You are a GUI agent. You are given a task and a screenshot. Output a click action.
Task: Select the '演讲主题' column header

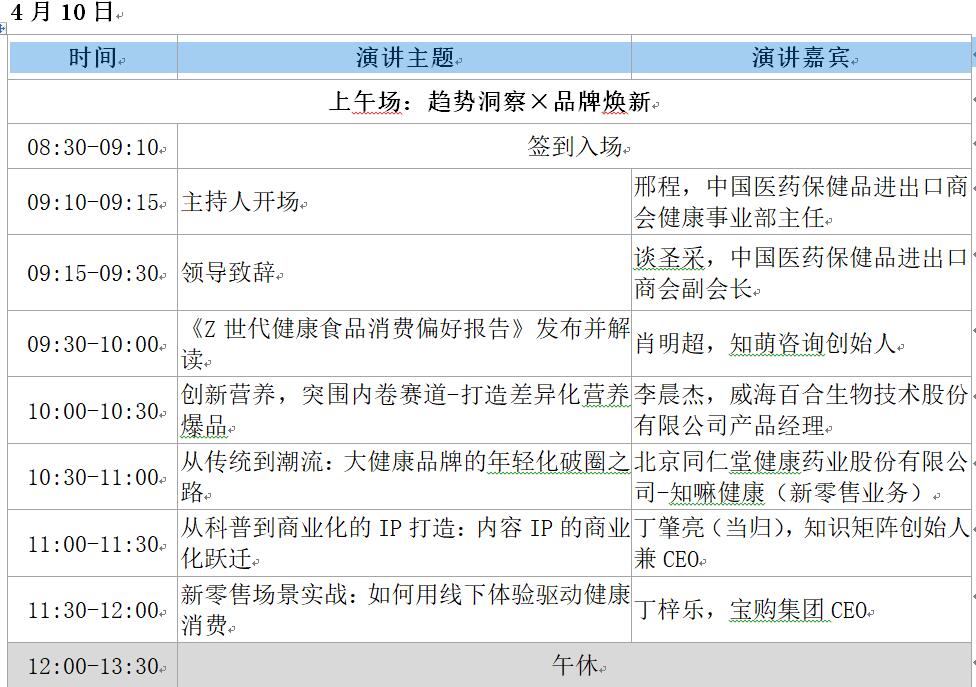[405, 57]
